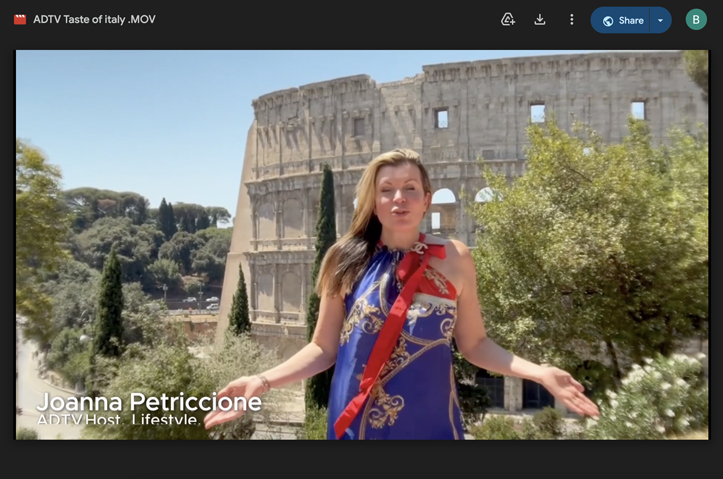
Task: Click the video preview to play
Action: coord(362,245)
